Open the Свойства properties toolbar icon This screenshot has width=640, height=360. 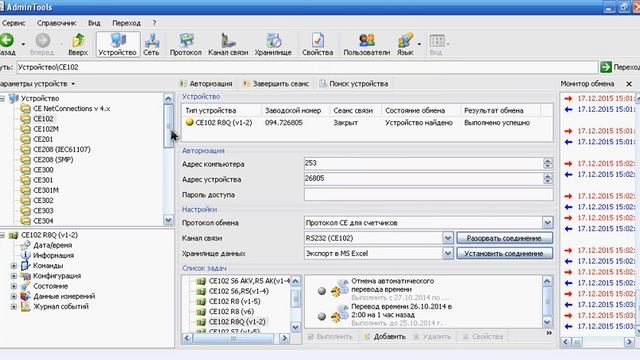click(318, 44)
